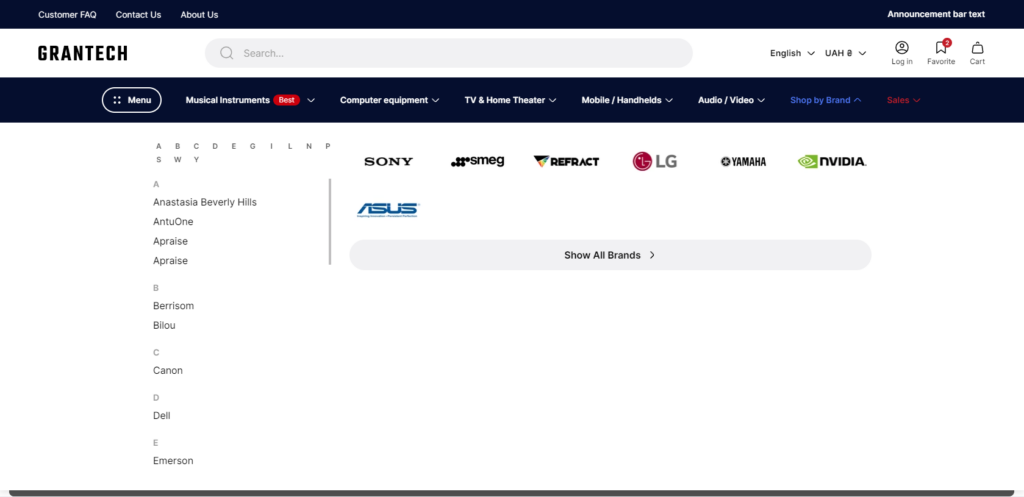Jump to letter P in brand index
Screen dimensions: 1024x497
(x=328, y=146)
